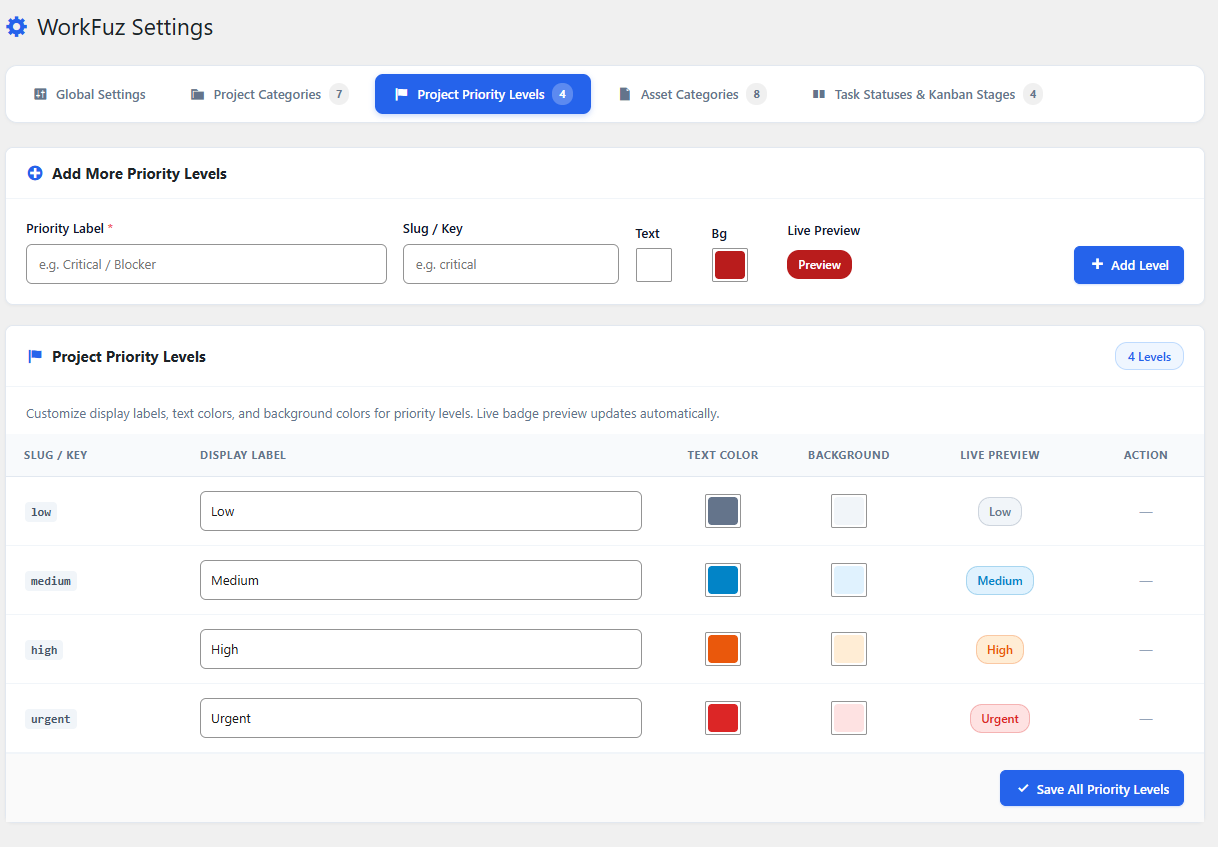Edit the Medium display label field
1218x847 pixels.
tap(421, 580)
